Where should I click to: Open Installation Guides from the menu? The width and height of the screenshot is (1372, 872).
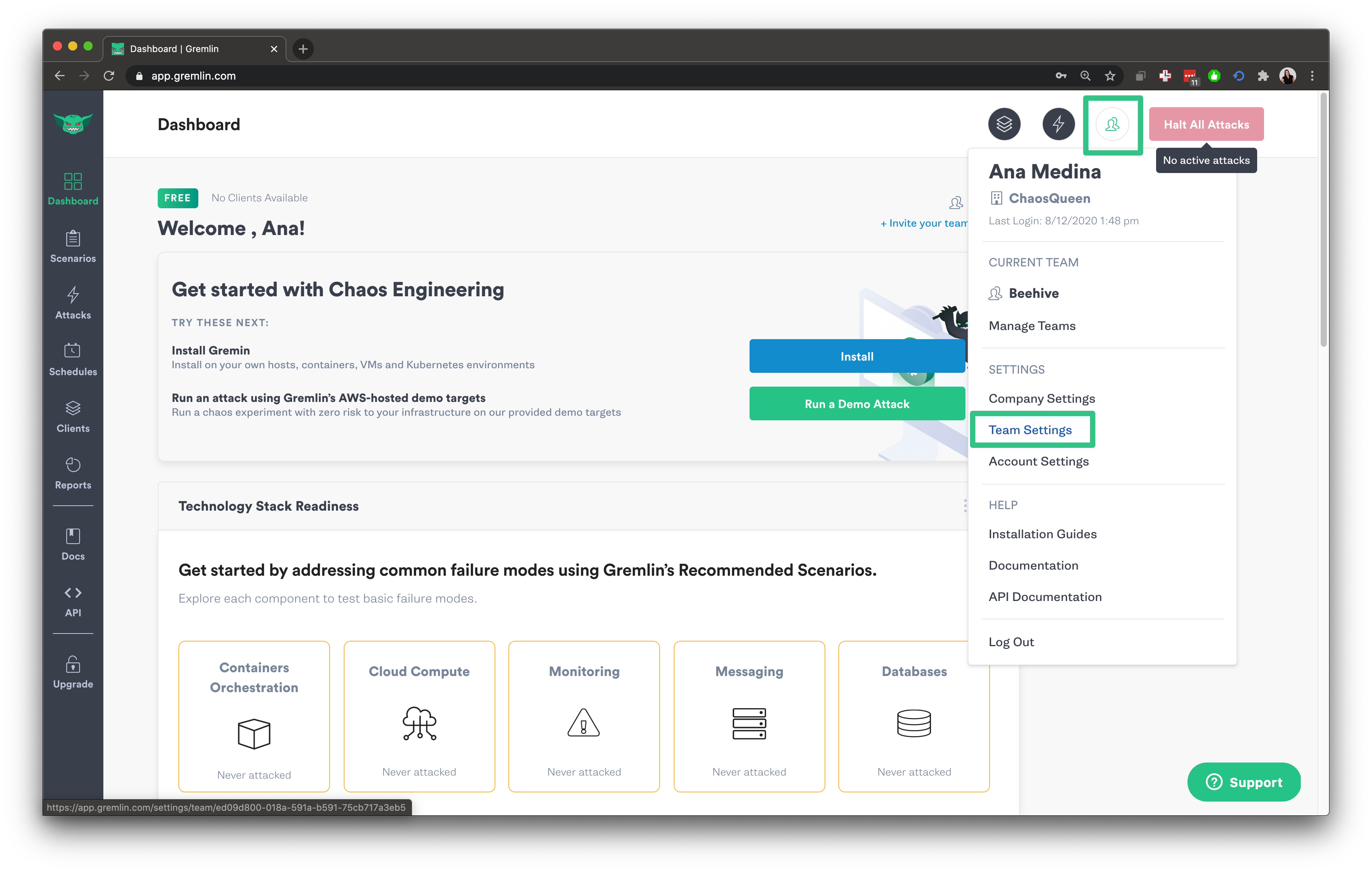1042,534
